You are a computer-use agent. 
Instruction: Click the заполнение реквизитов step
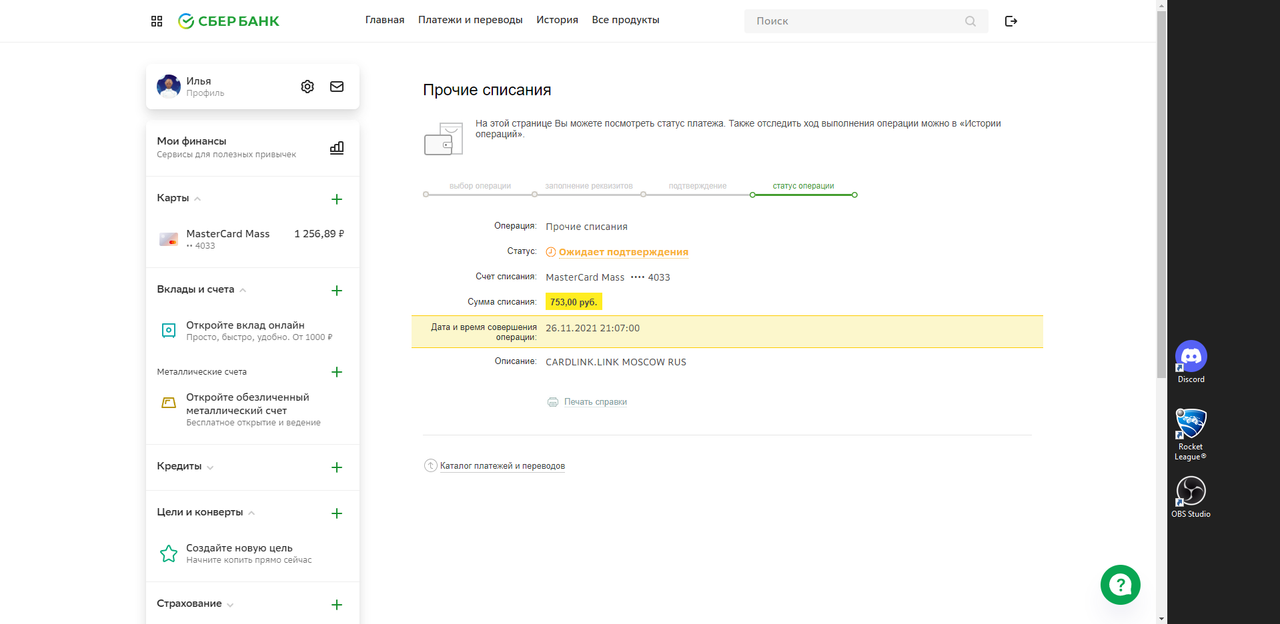pos(589,186)
